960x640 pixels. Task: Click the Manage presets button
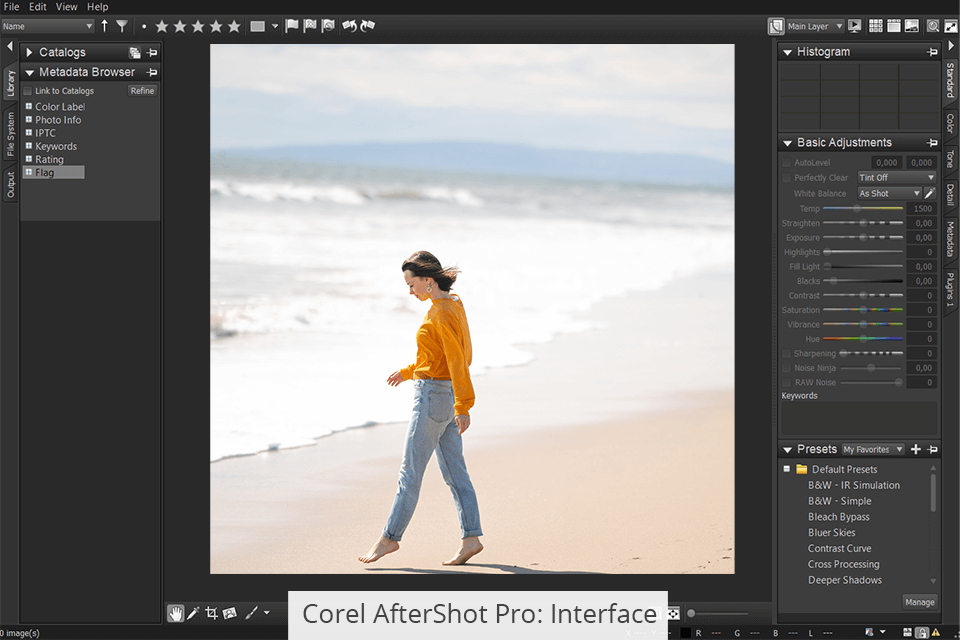[x=920, y=602]
